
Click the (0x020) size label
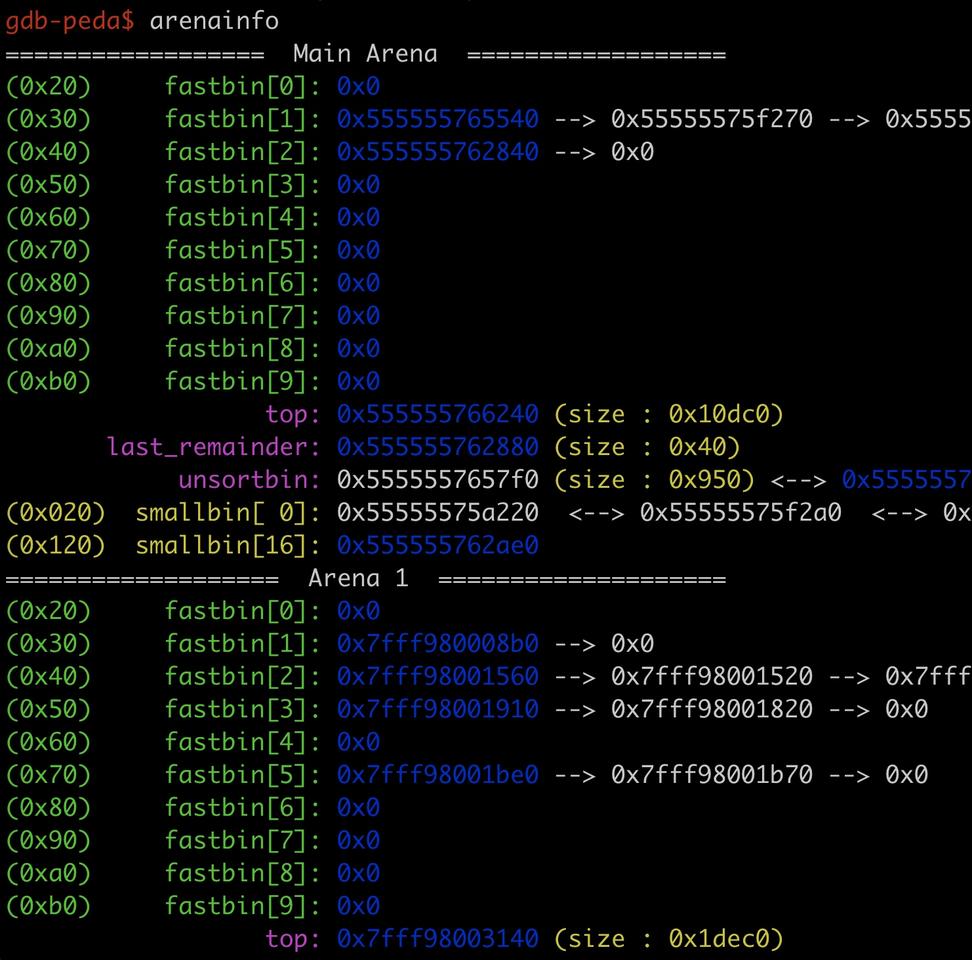[56, 513]
